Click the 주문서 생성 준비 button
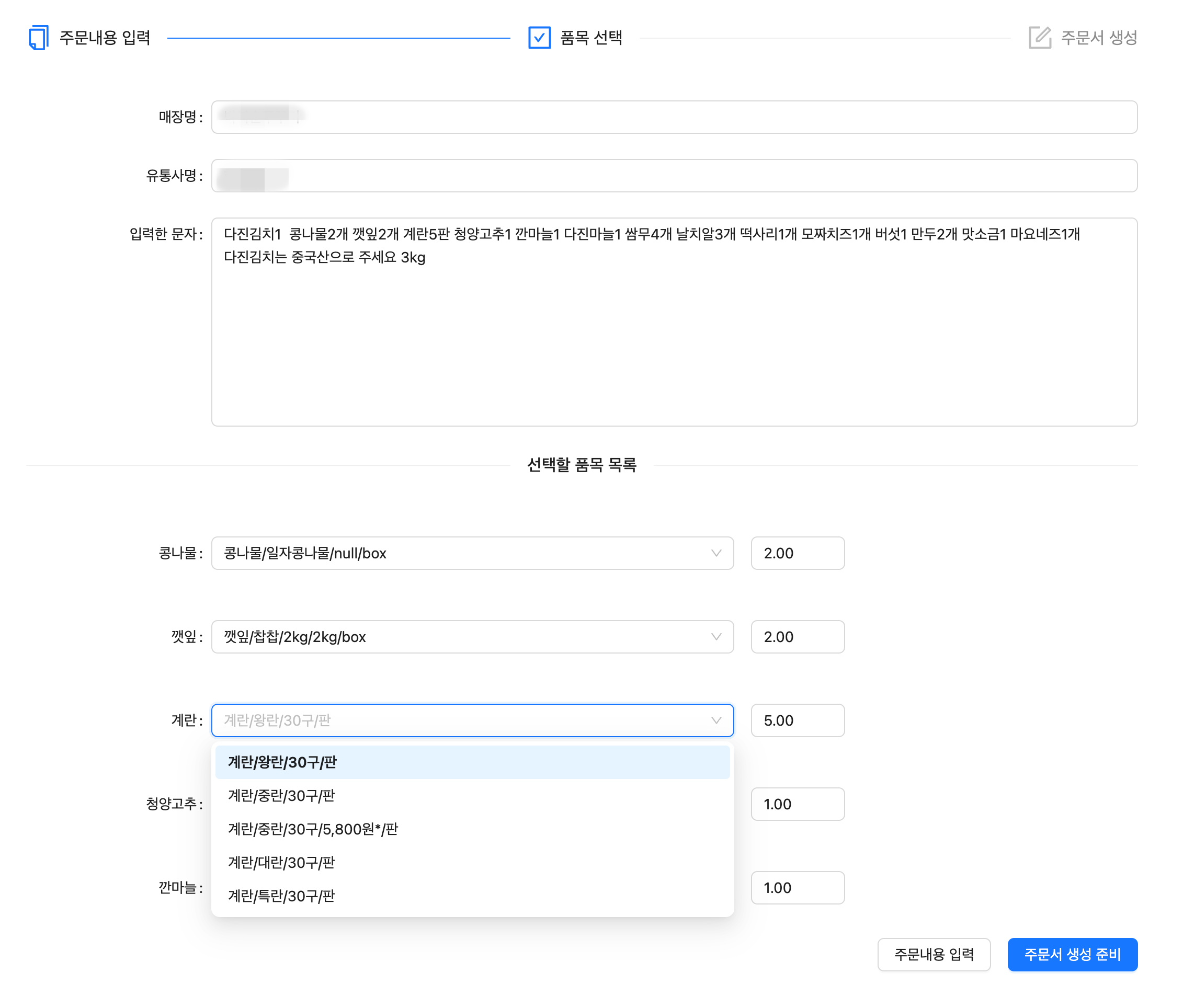 click(x=1072, y=954)
